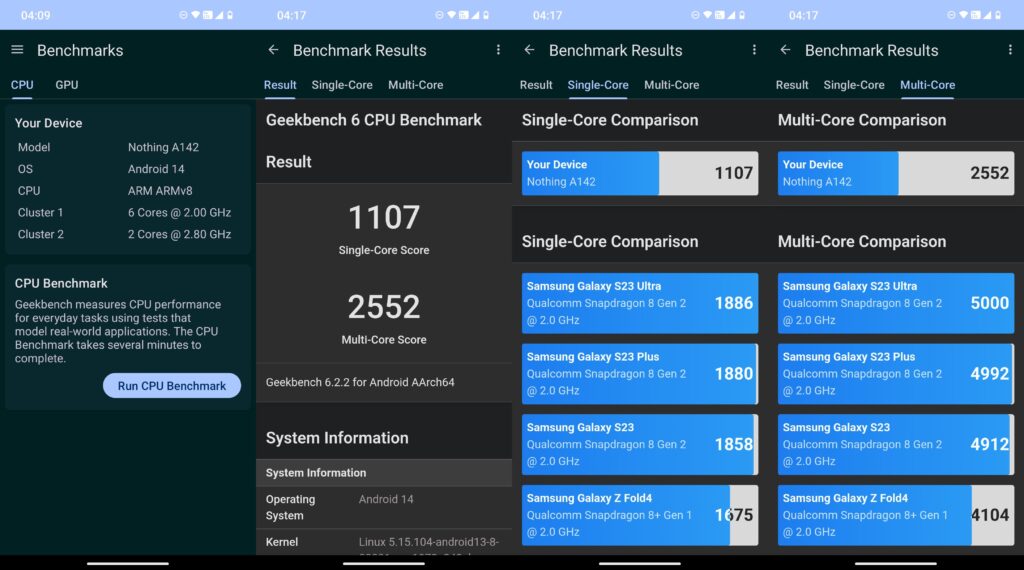Tap back arrow on Single-Core Comparison screen
Viewport: 1024px width, 570px height.
tap(529, 50)
